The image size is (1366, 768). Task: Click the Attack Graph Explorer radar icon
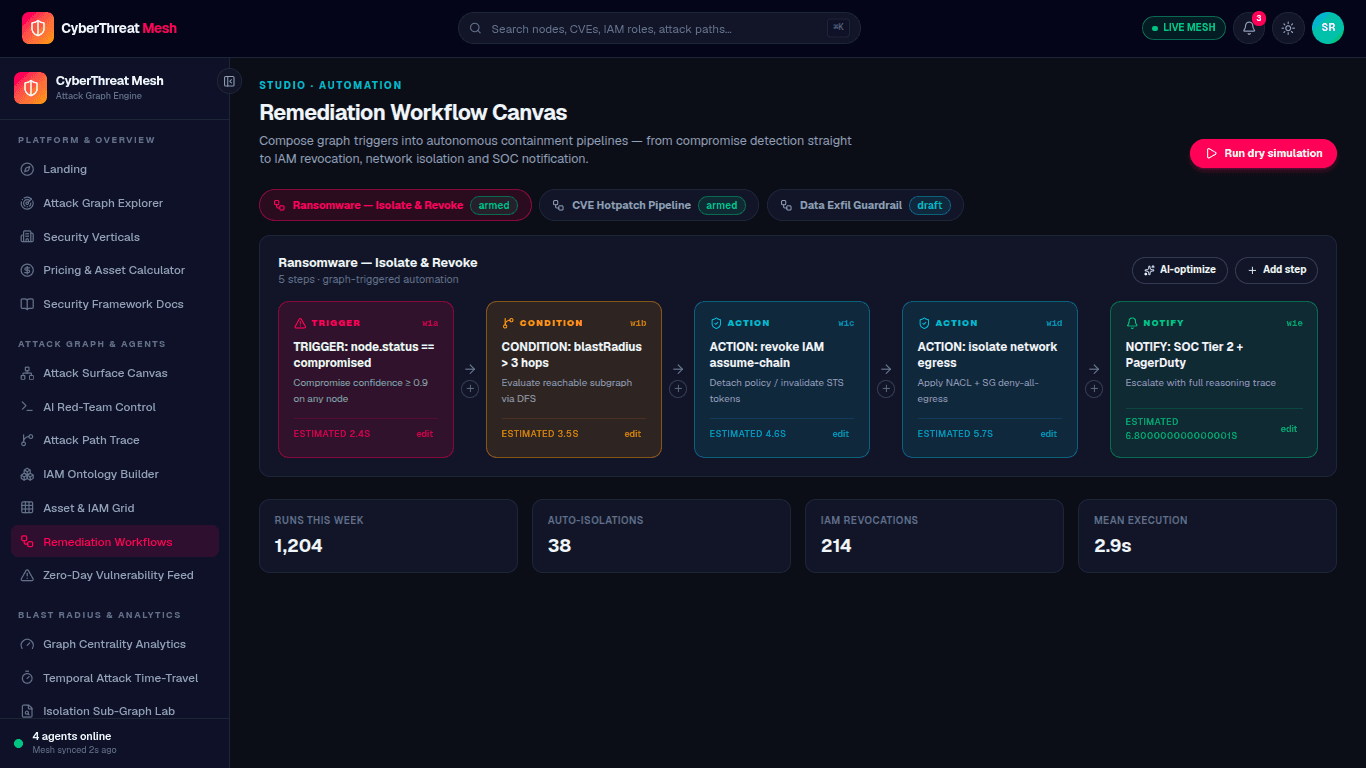(x=27, y=203)
